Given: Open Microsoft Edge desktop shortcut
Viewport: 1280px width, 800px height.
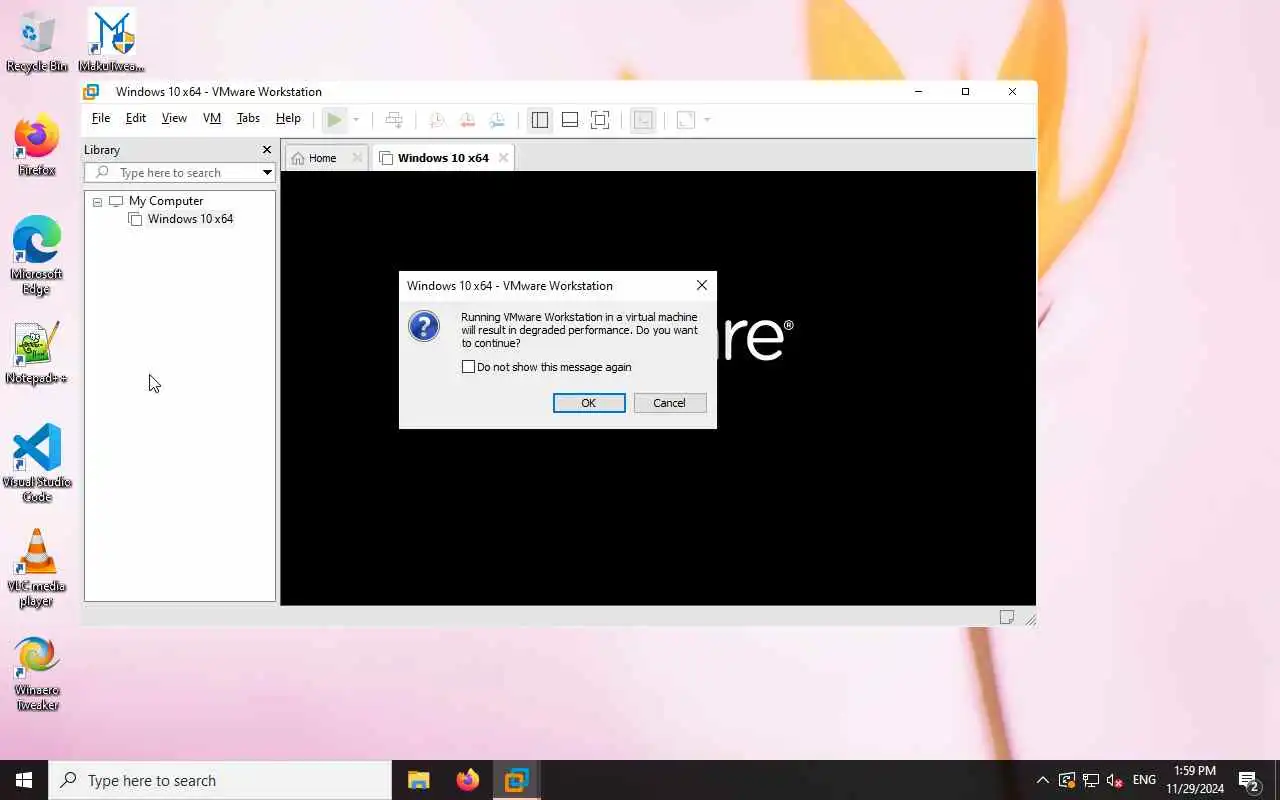Looking at the screenshot, I should (37, 255).
